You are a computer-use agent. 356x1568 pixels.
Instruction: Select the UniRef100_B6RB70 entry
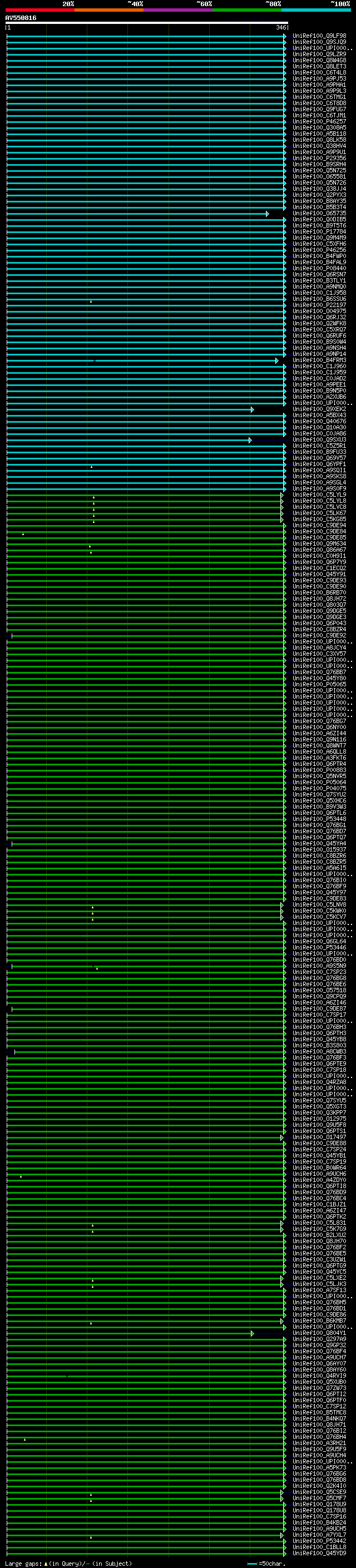pos(319,592)
